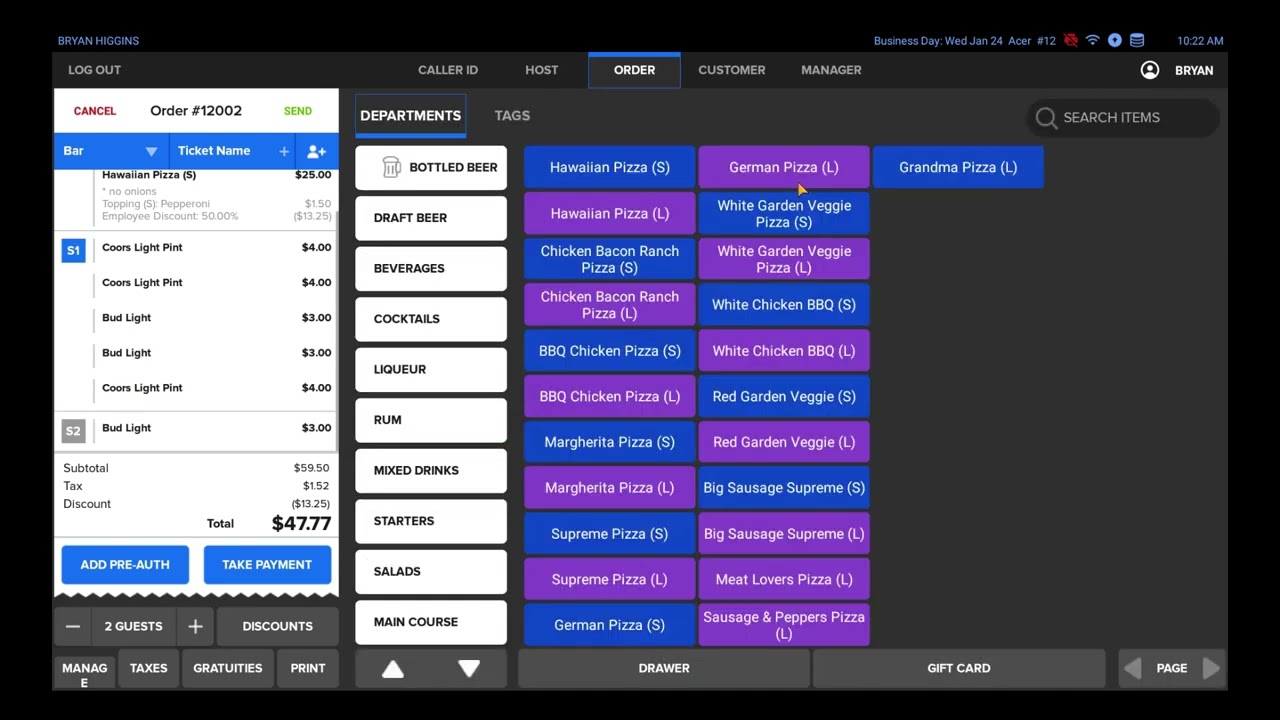Decrease guests with the minus button
Image resolution: width=1280 pixels, height=720 pixels.
(x=72, y=626)
